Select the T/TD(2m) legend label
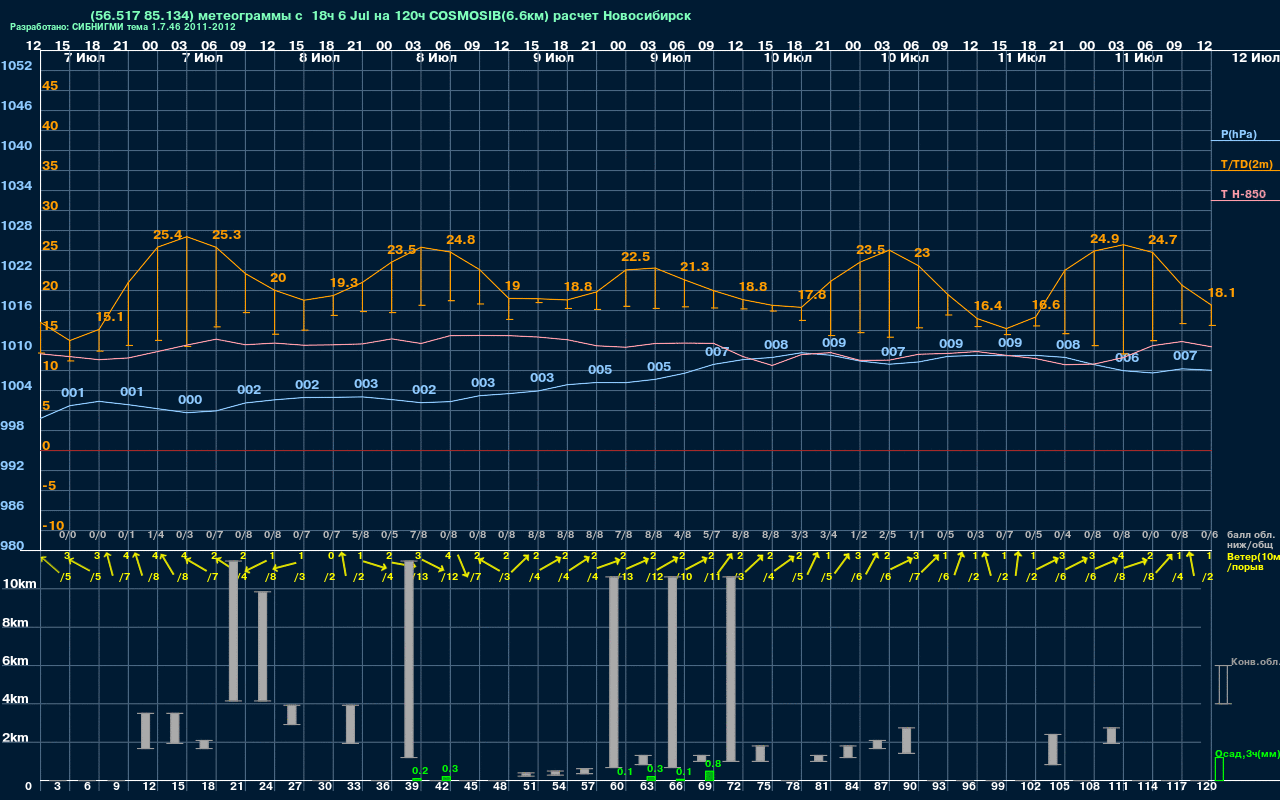The height and width of the screenshot is (800, 1280). pos(1246,164)
